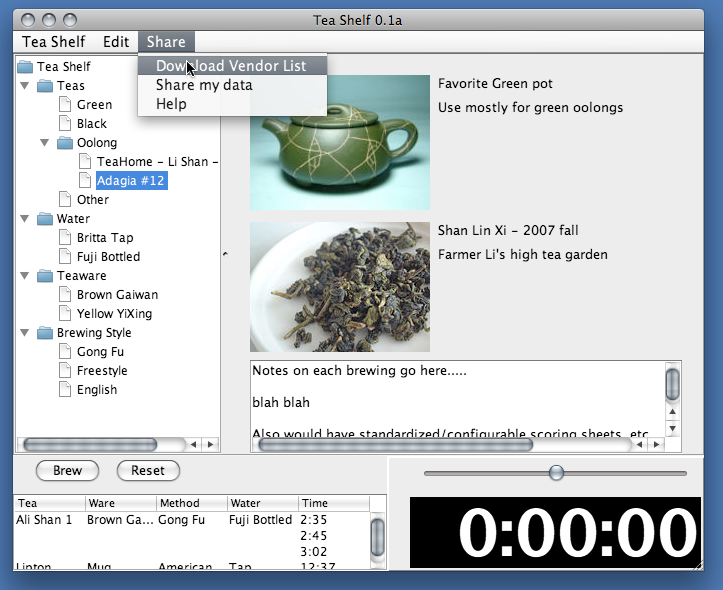Image resolution: width=723 pixels, height=590 pixels.
Task: Click the document icon beside Fuji Bottled
Action: coord(65,257)
